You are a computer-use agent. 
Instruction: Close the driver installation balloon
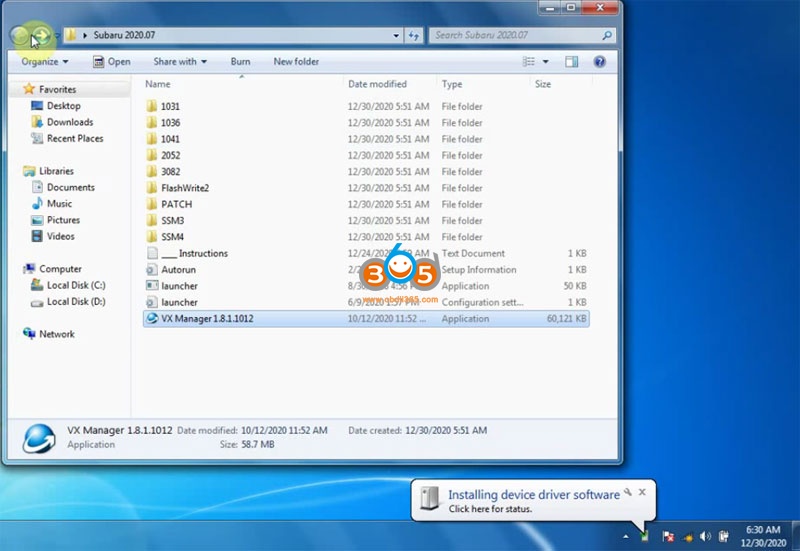coord(642,492)
